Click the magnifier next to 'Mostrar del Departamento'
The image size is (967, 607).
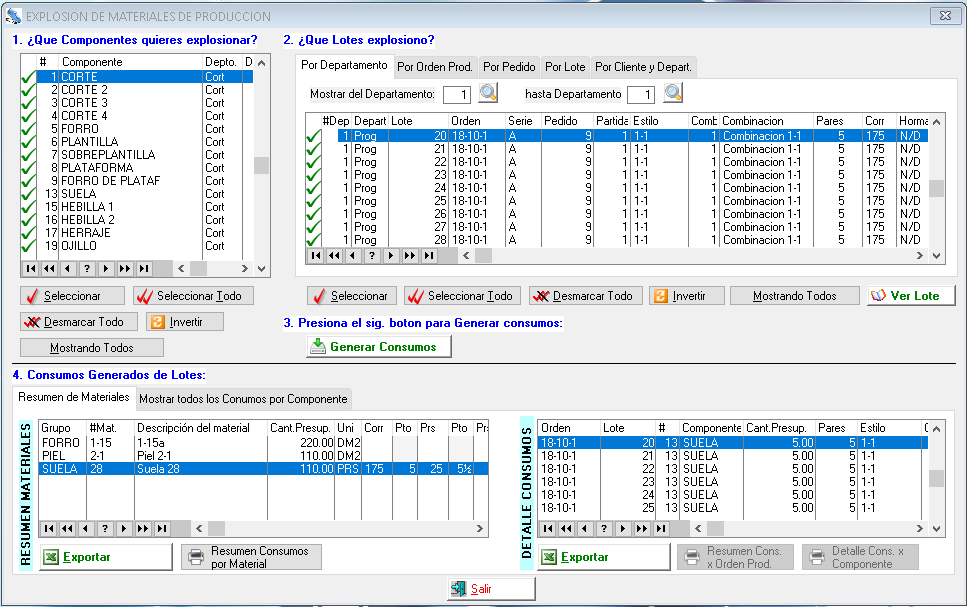pos(487,94)
